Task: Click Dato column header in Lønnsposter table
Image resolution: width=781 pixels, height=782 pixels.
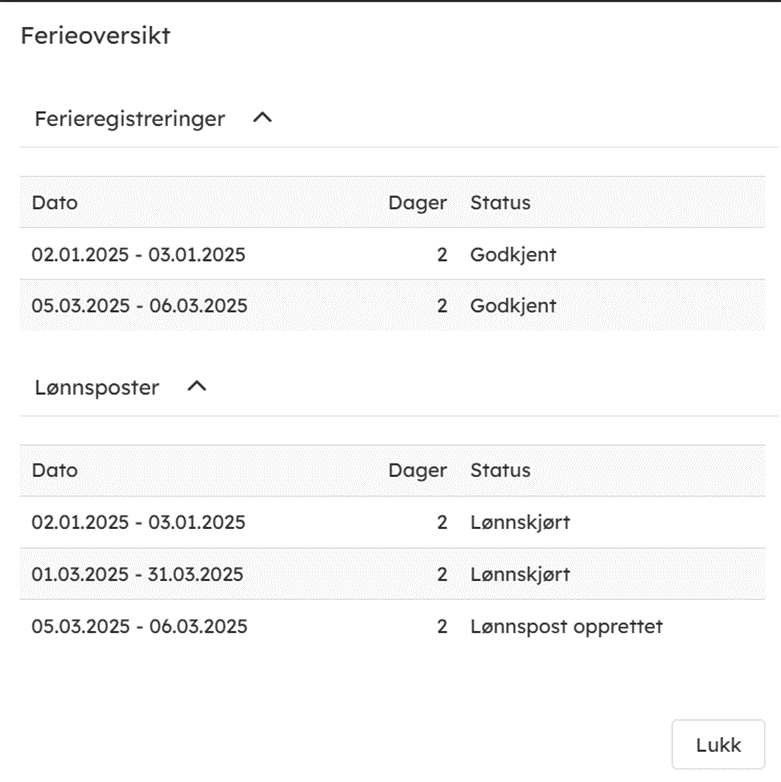Action: coord(55,470)
